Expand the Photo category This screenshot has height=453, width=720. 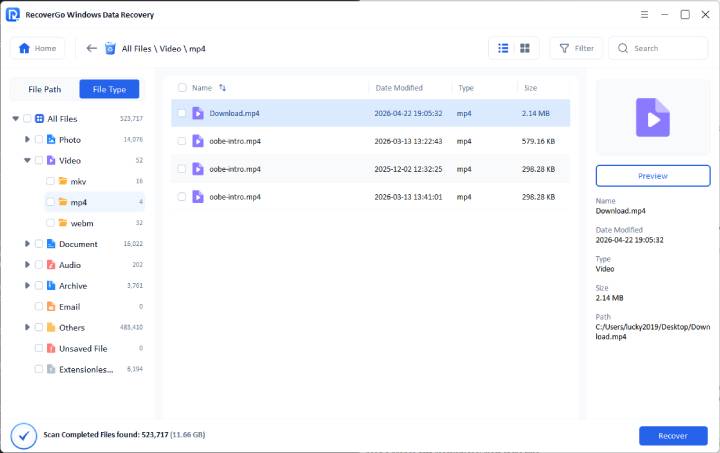point(27,139)
